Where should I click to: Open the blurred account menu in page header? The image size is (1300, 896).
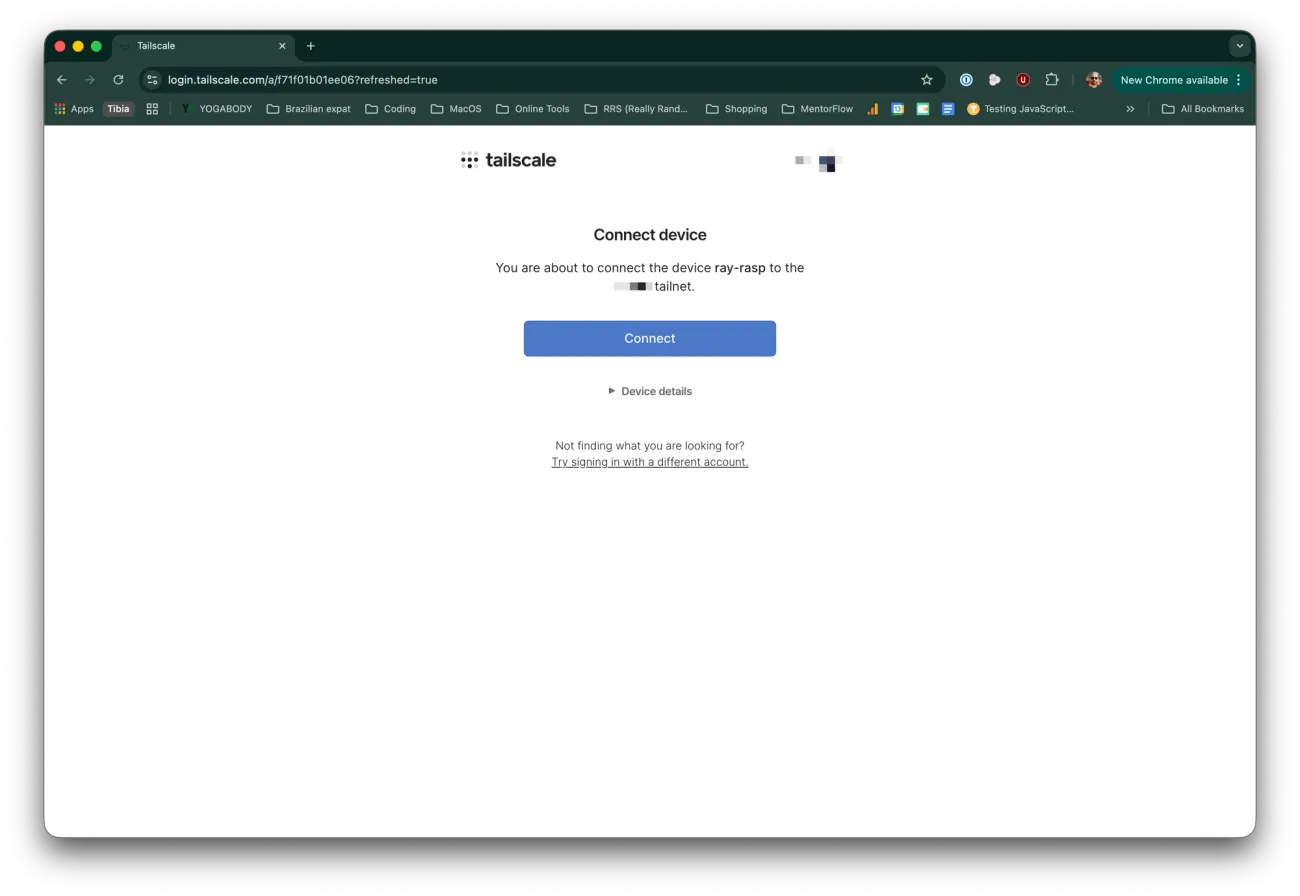tap(819, 160)
